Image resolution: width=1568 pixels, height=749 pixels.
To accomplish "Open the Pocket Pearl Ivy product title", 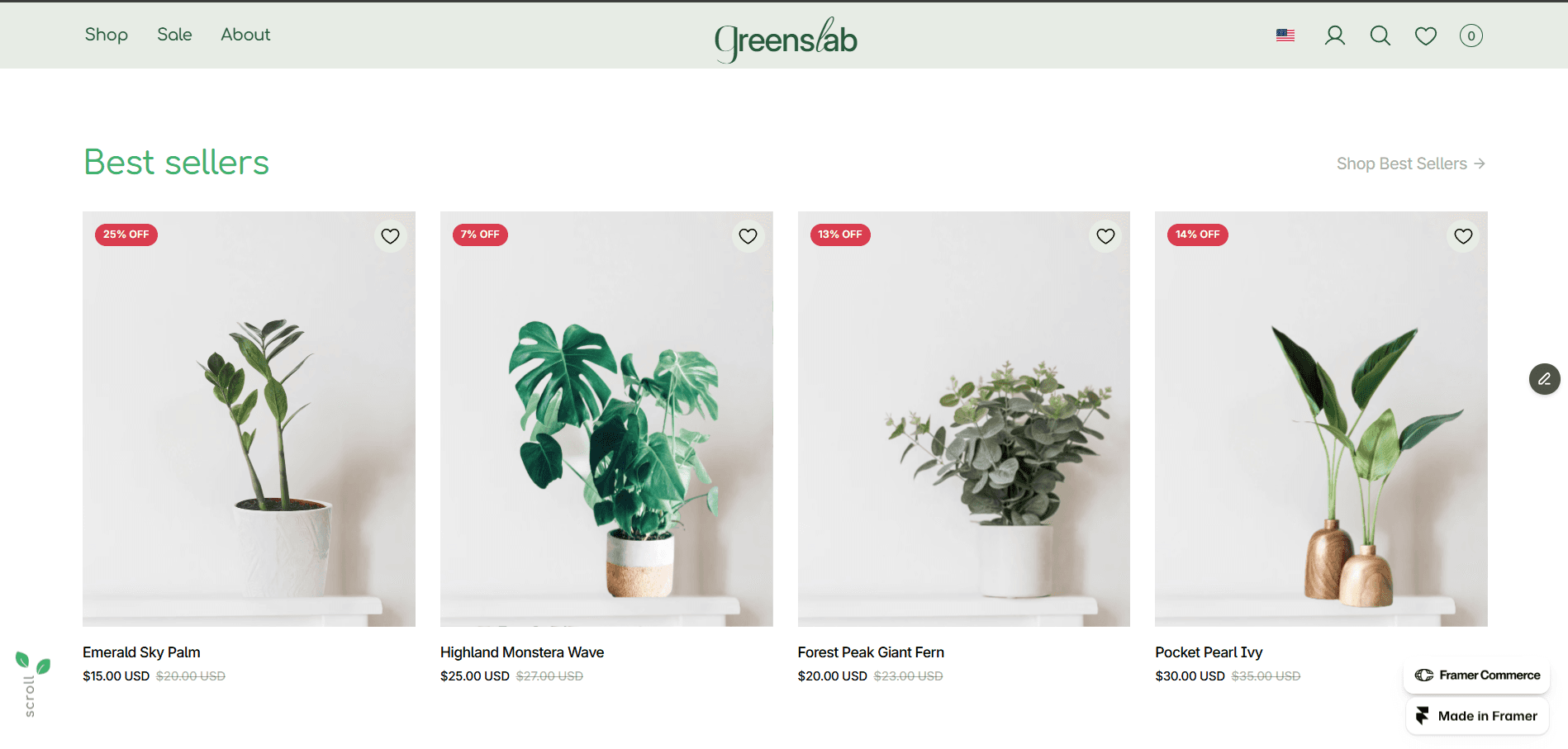I will click(1209, 652).
